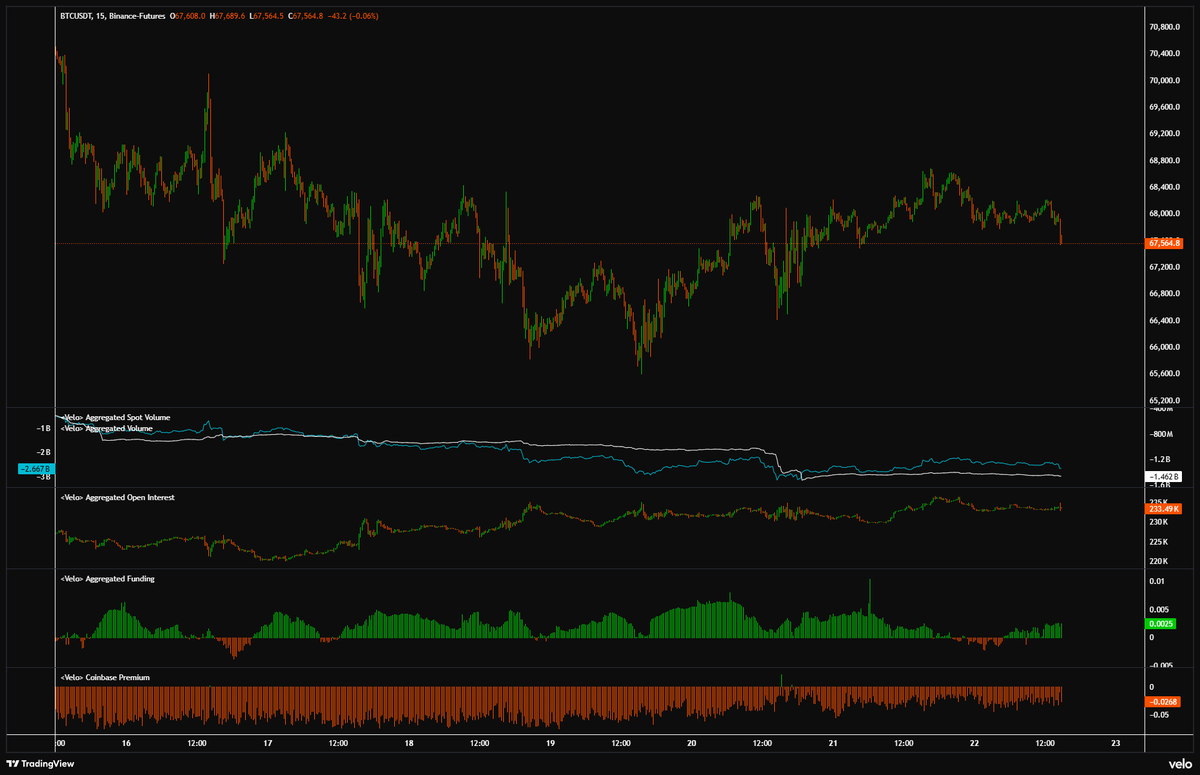Click the date 23 on time axis
Viewport: 1200px width, 775px height.
[1116, 744]
